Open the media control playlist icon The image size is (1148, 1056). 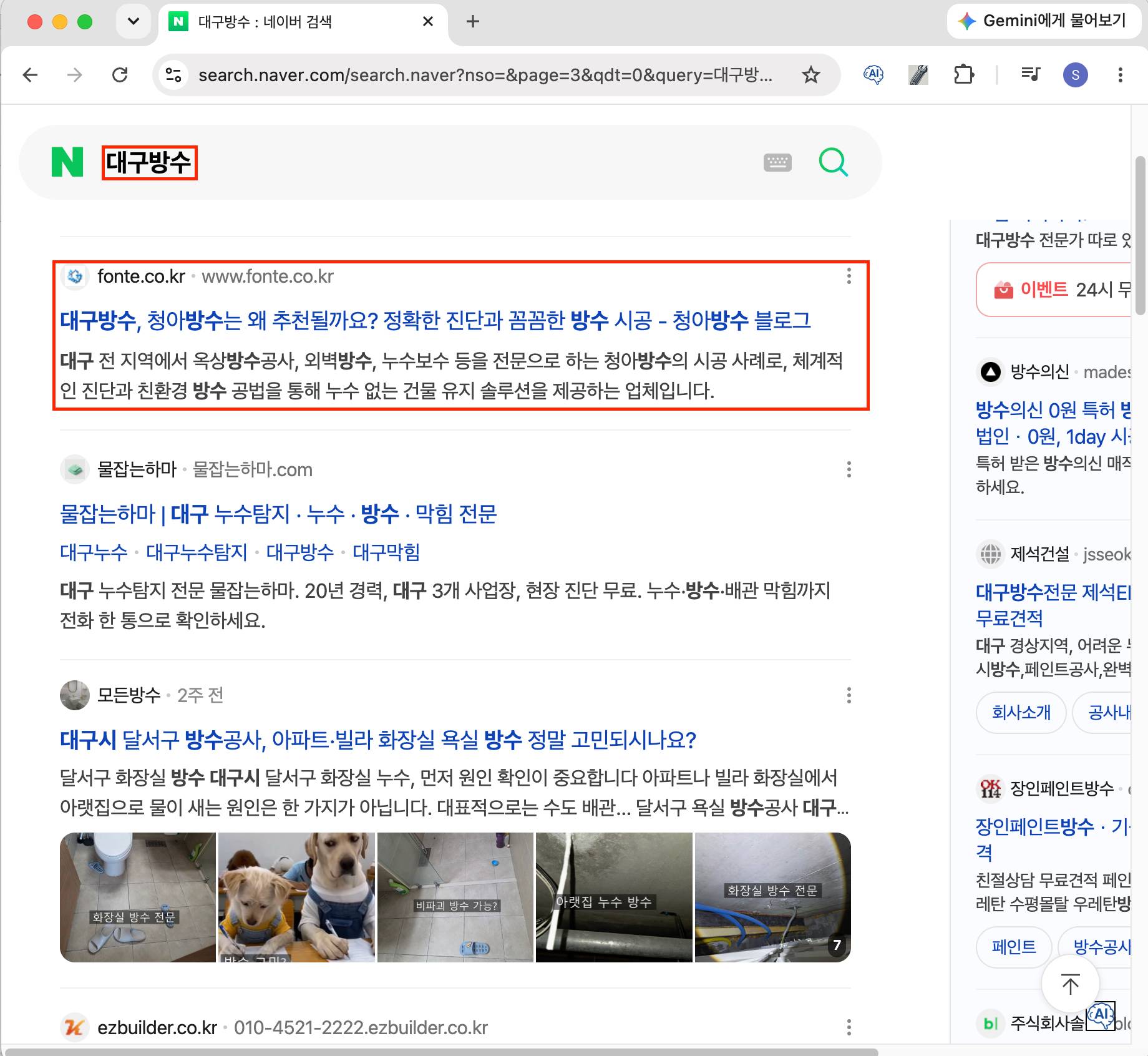click(x=1030, y=75)
